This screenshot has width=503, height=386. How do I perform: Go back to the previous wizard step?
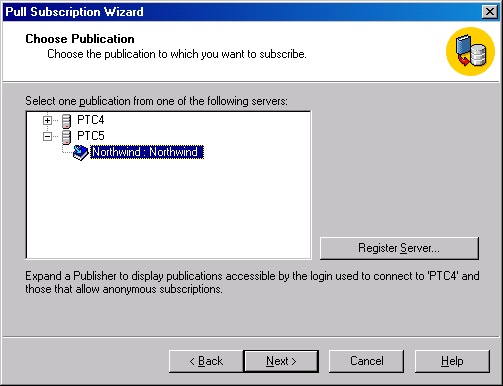pyautogui.click(x=206, y=361)
